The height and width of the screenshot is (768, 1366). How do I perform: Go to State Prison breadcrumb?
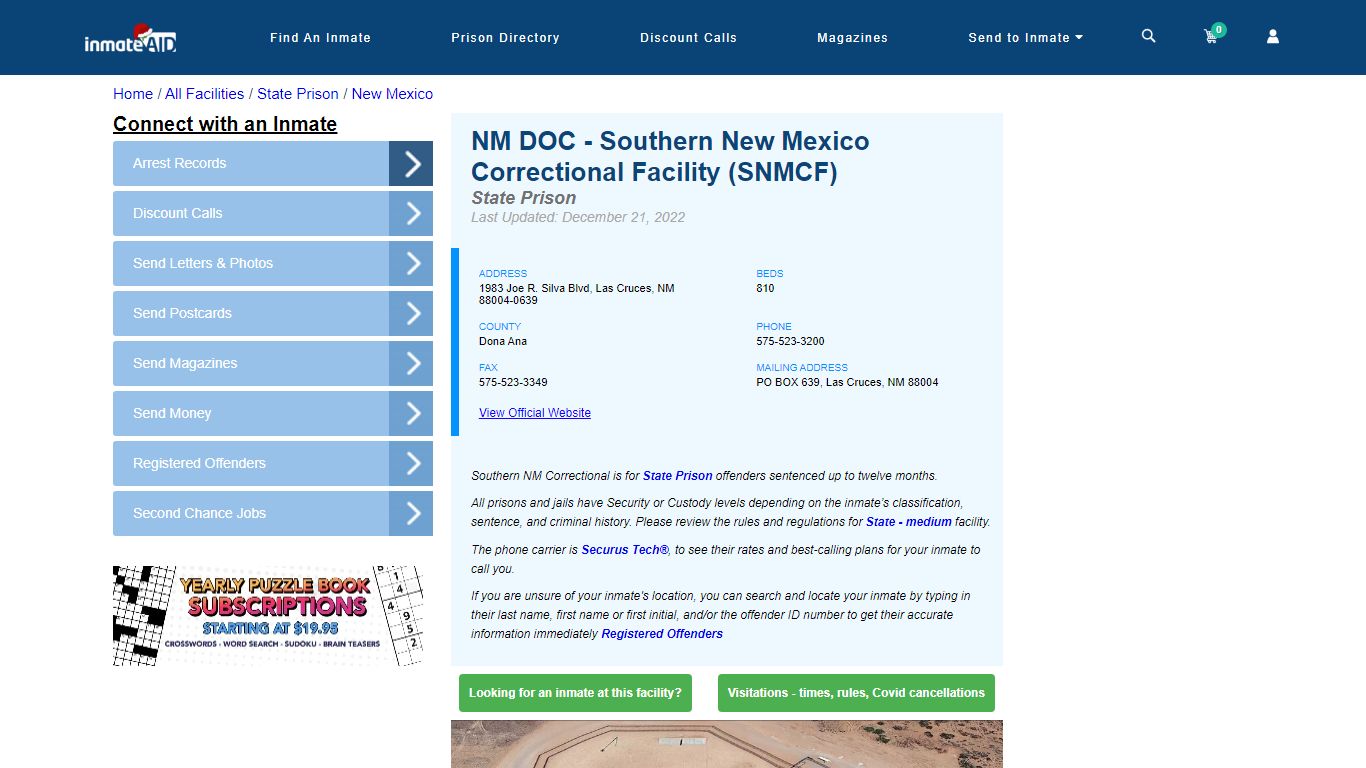click(x=298, y=94)
